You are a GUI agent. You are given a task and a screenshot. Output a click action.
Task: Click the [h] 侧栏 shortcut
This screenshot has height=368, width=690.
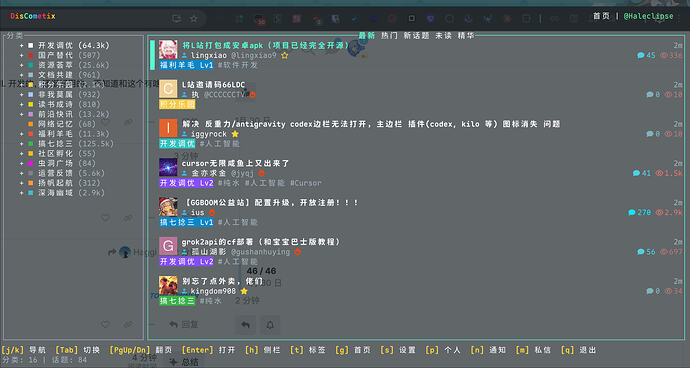coord(263,350)
